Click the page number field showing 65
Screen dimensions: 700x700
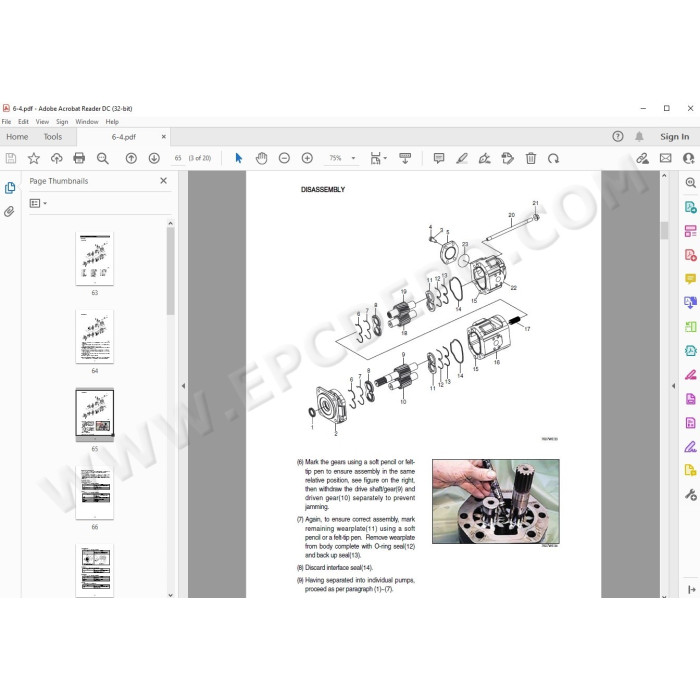click(x=178, y=158)
